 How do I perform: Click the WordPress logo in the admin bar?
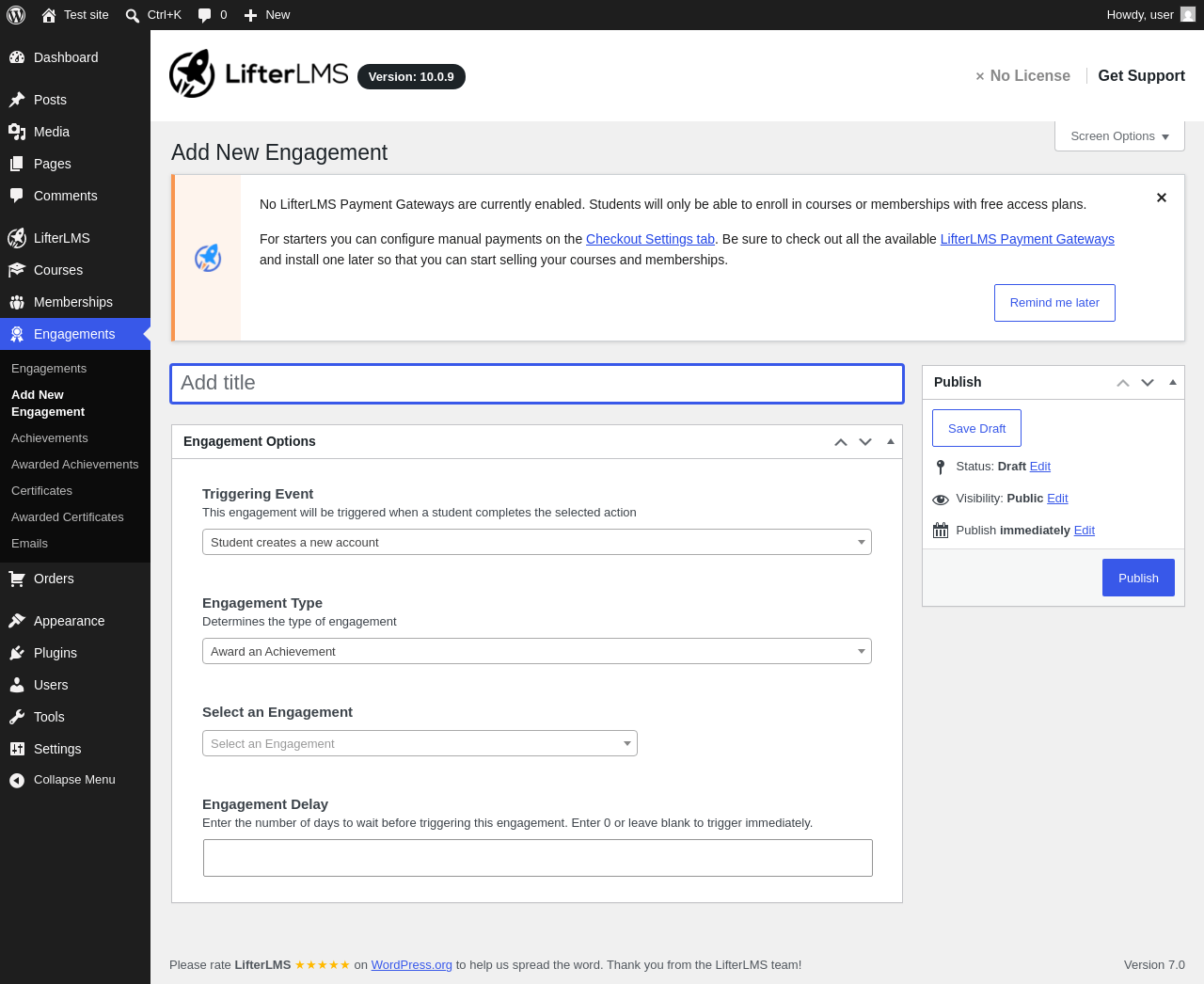[x=16, y=15]
